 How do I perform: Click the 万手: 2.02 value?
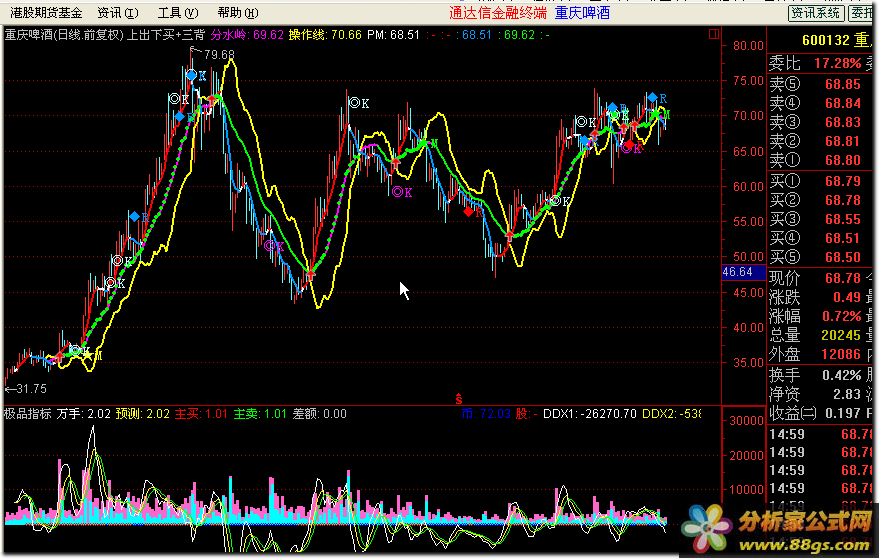coord(83,414)
